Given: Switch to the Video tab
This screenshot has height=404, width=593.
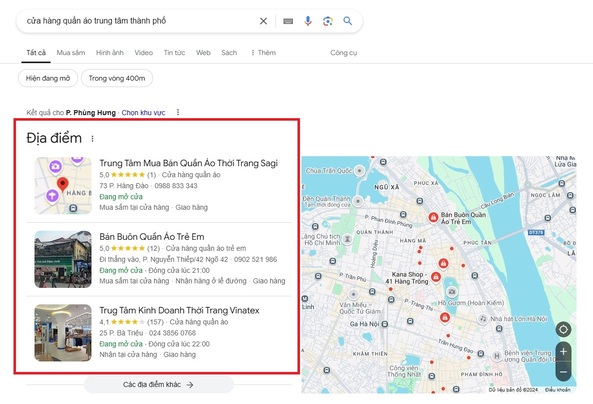Looking at the screenshot, I should coord(144,53).
